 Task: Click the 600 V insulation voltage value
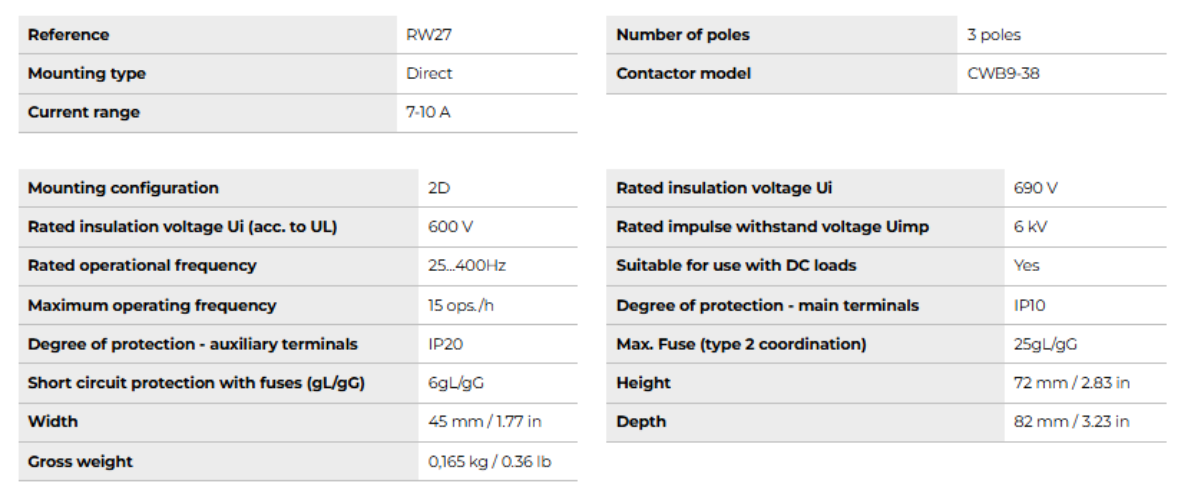[449, 227]
